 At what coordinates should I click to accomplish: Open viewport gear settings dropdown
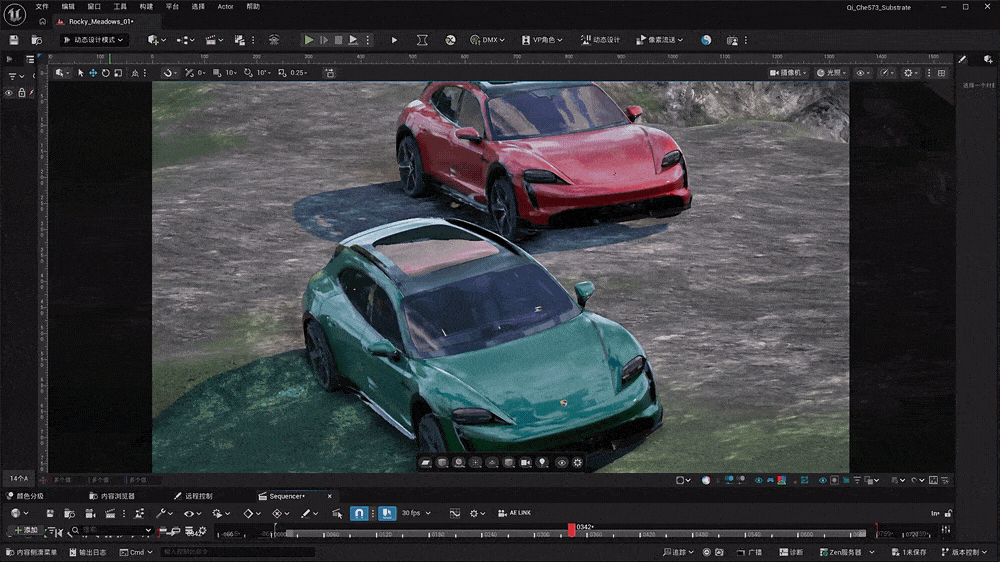point(911,73)
